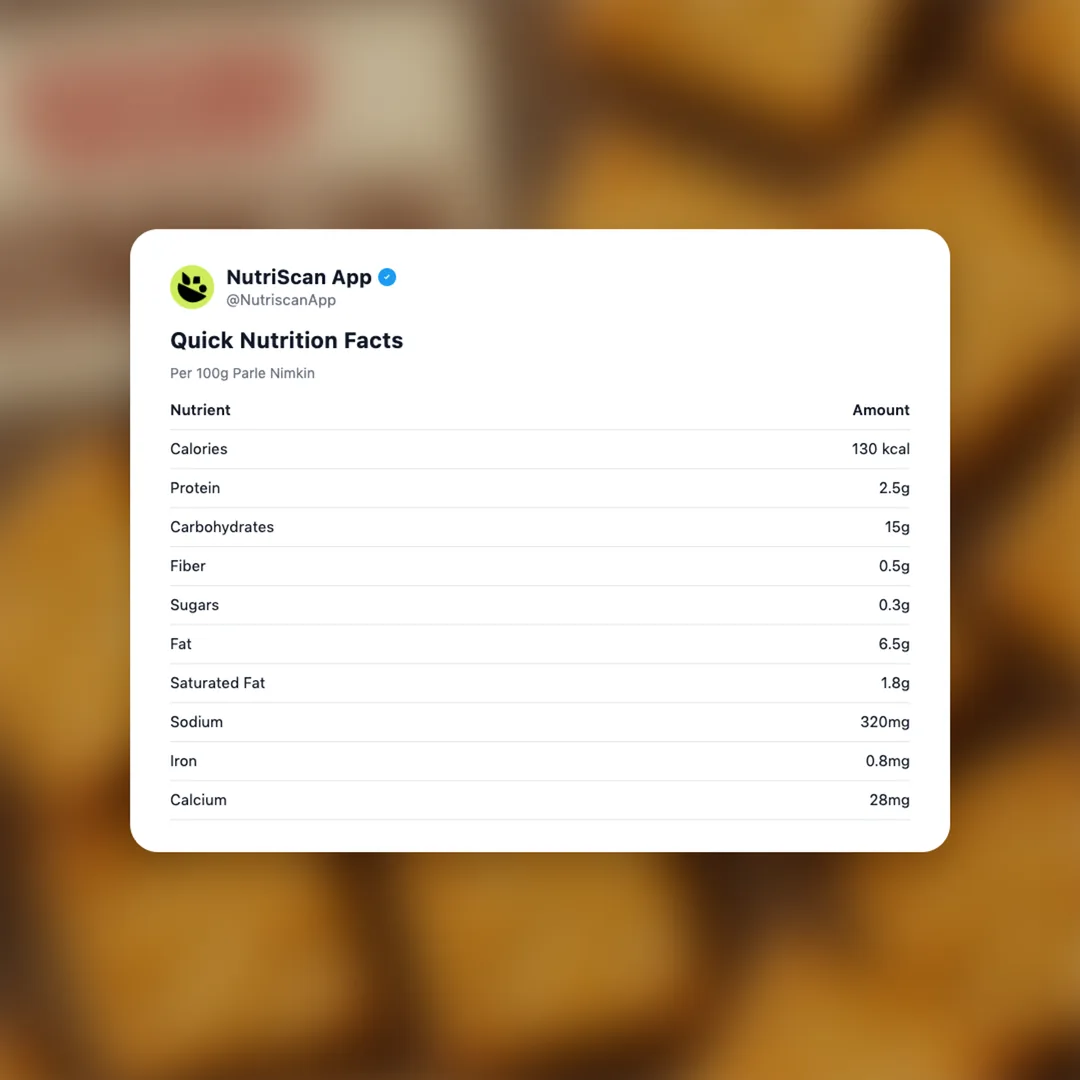Click the NutriScan App profile avatar
The height and width of the screenshot is (1080, 1080).
tap(192, 287)
